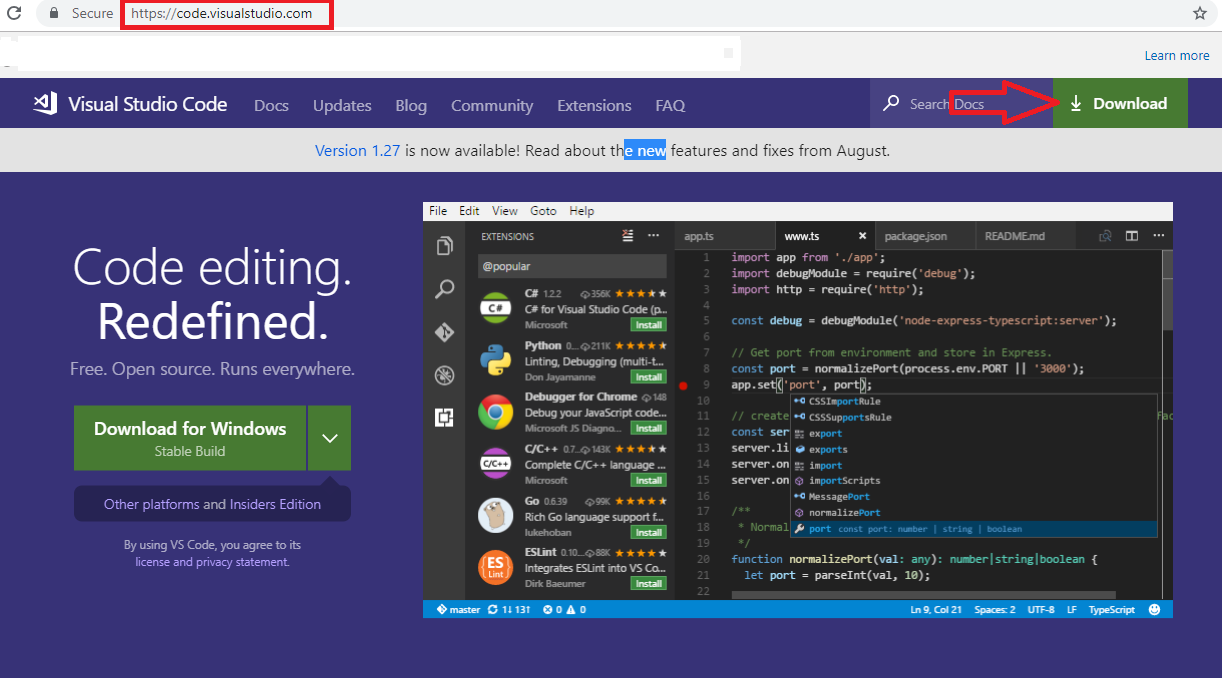
Task: Open the View menu in the editor screenshot
Action: click(505, 211)
